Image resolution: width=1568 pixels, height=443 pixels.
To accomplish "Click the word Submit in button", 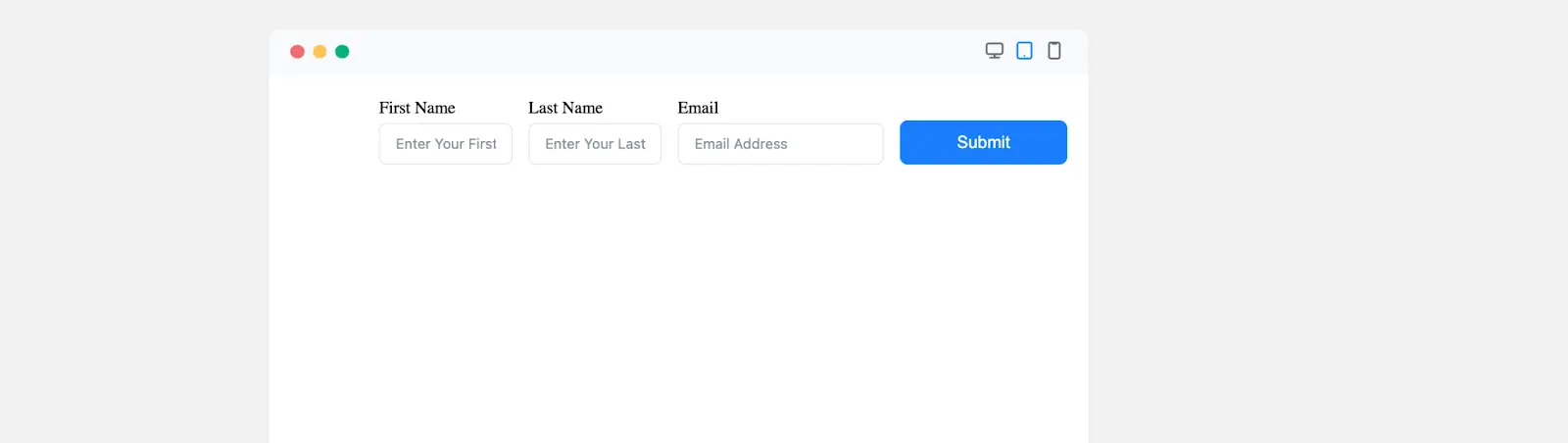I will pyautogui.click(x=983, y=143).
